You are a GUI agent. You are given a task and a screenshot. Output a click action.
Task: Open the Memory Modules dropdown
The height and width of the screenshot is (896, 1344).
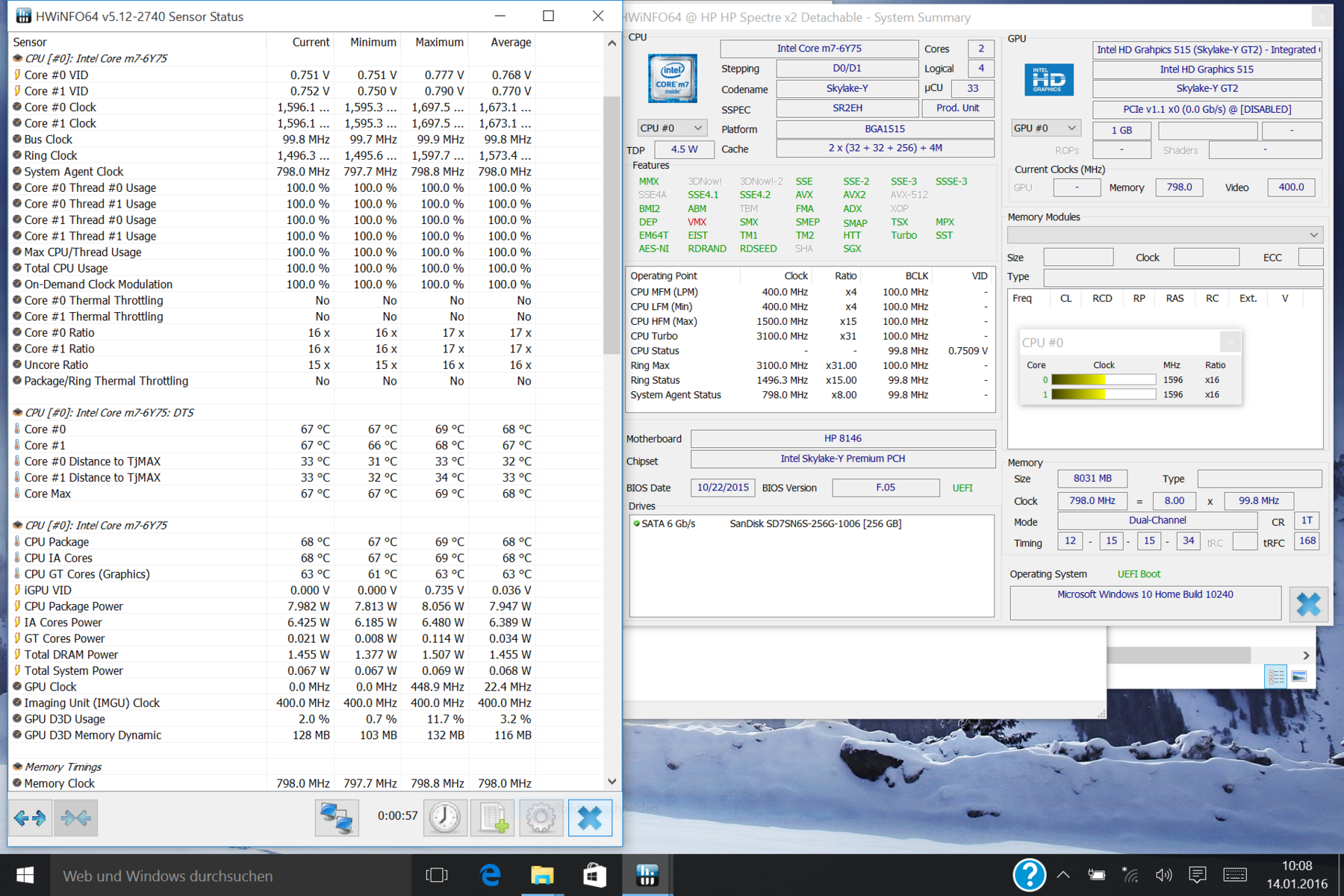pos(1165,235)
